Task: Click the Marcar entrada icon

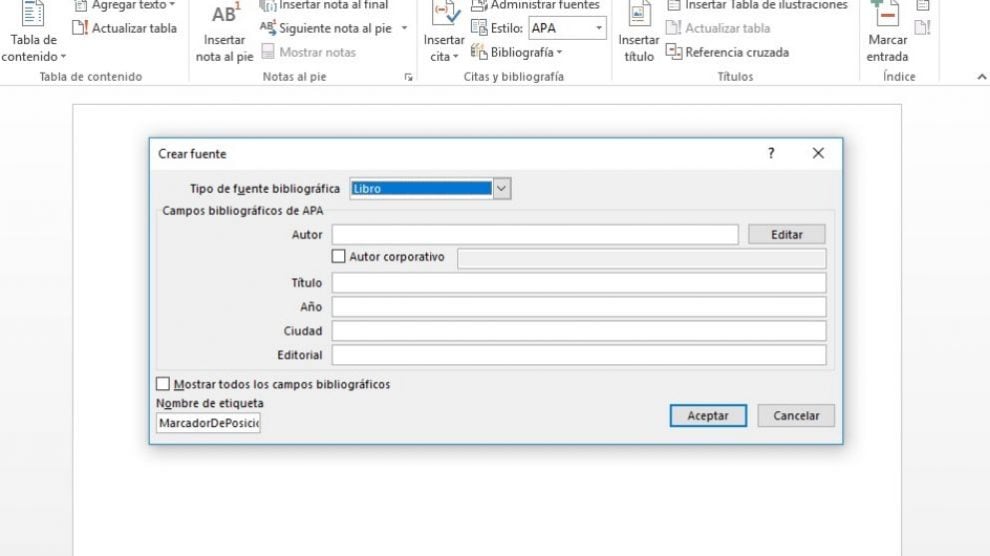Action: [886, 14]
